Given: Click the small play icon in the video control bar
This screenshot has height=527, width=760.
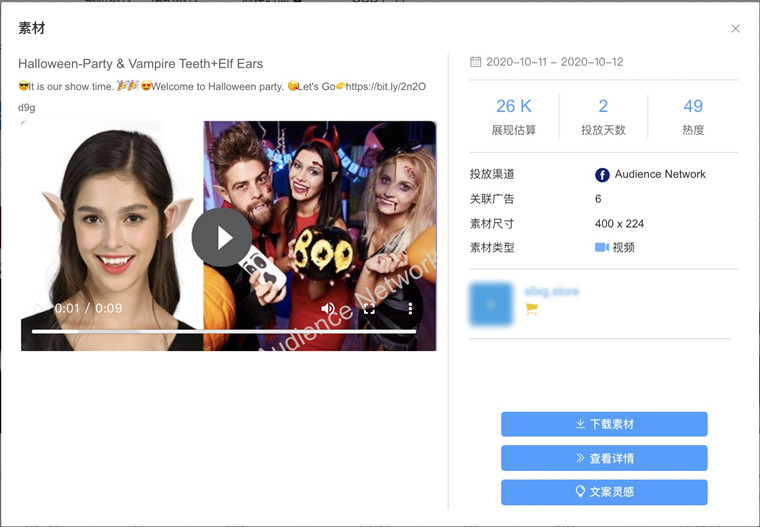Looking at the screenshot, I should (39, 308).
